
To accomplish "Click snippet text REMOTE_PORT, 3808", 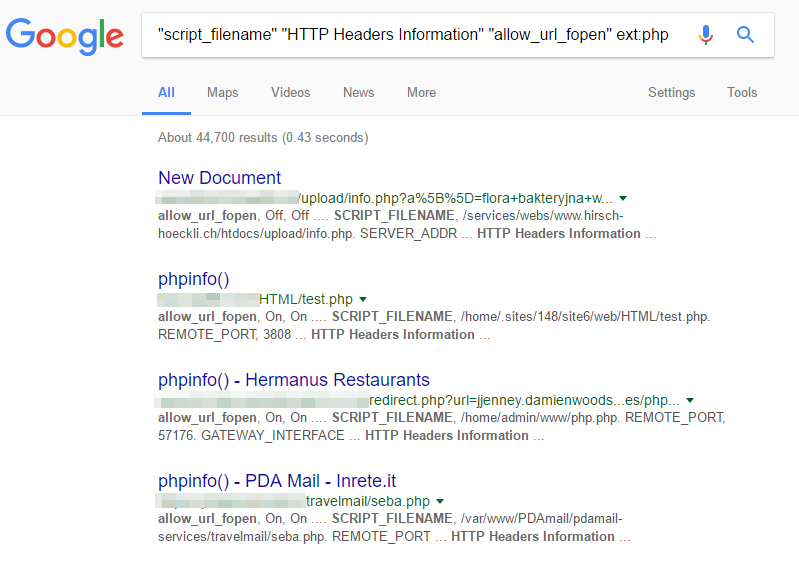I will 224,334.
